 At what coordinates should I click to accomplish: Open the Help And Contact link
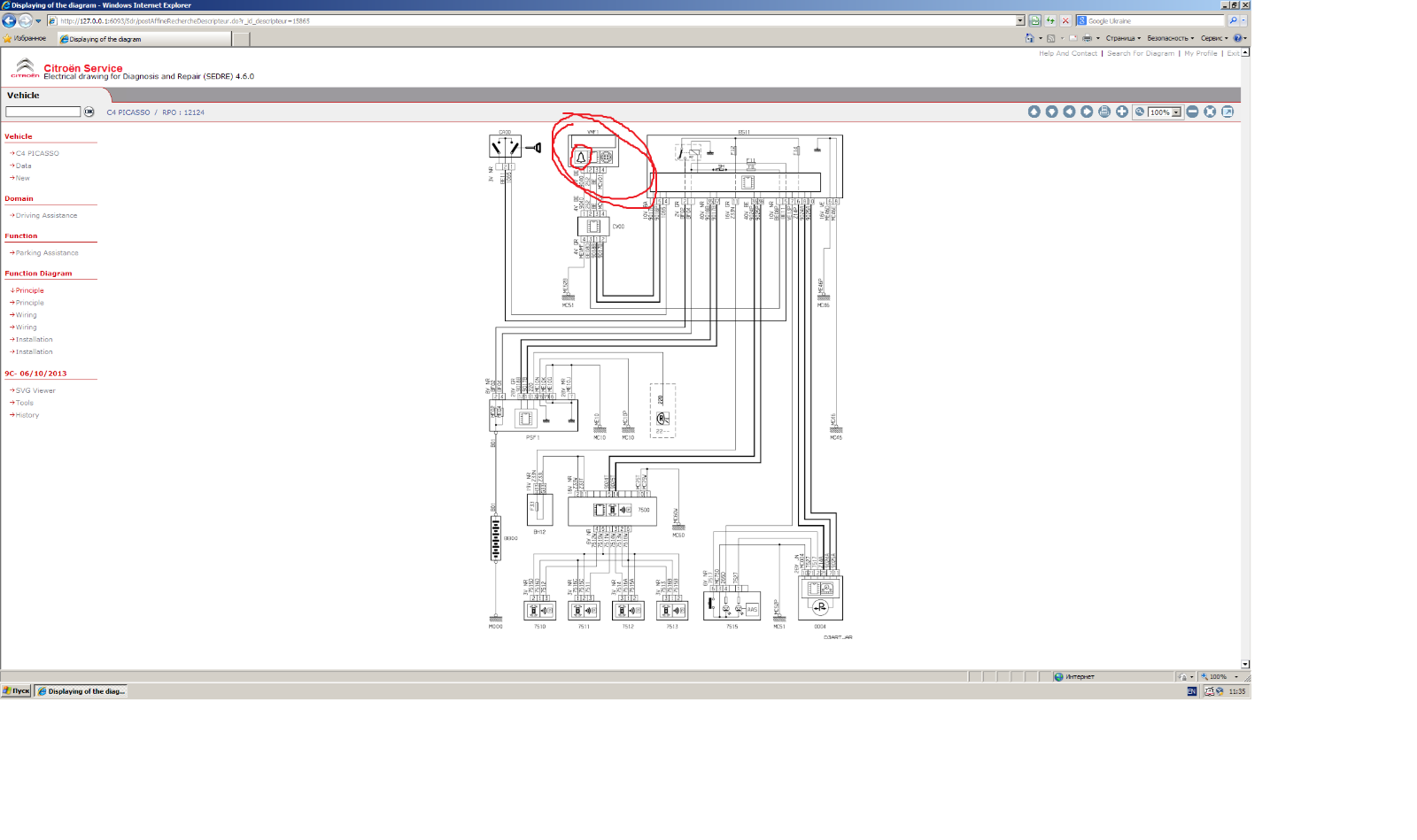click(x=1068, y=53)
